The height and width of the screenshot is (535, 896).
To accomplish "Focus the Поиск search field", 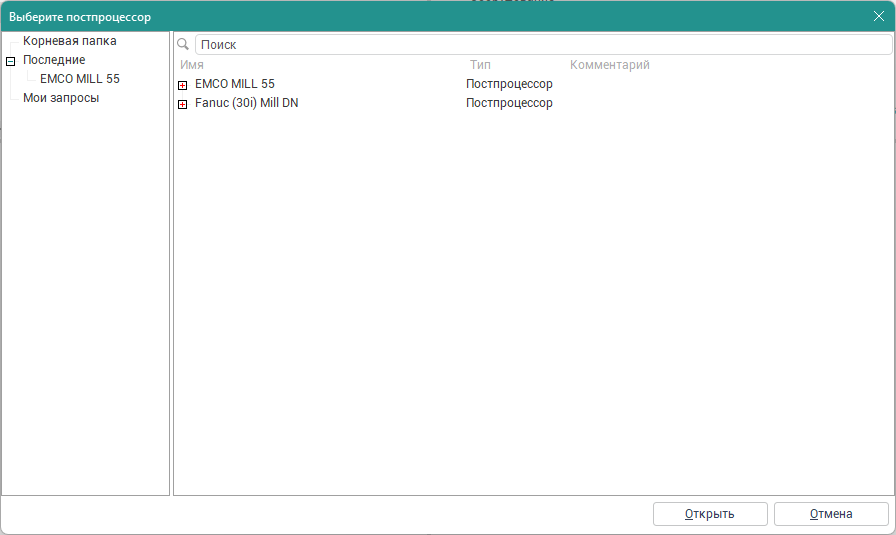I will (540, 45).
